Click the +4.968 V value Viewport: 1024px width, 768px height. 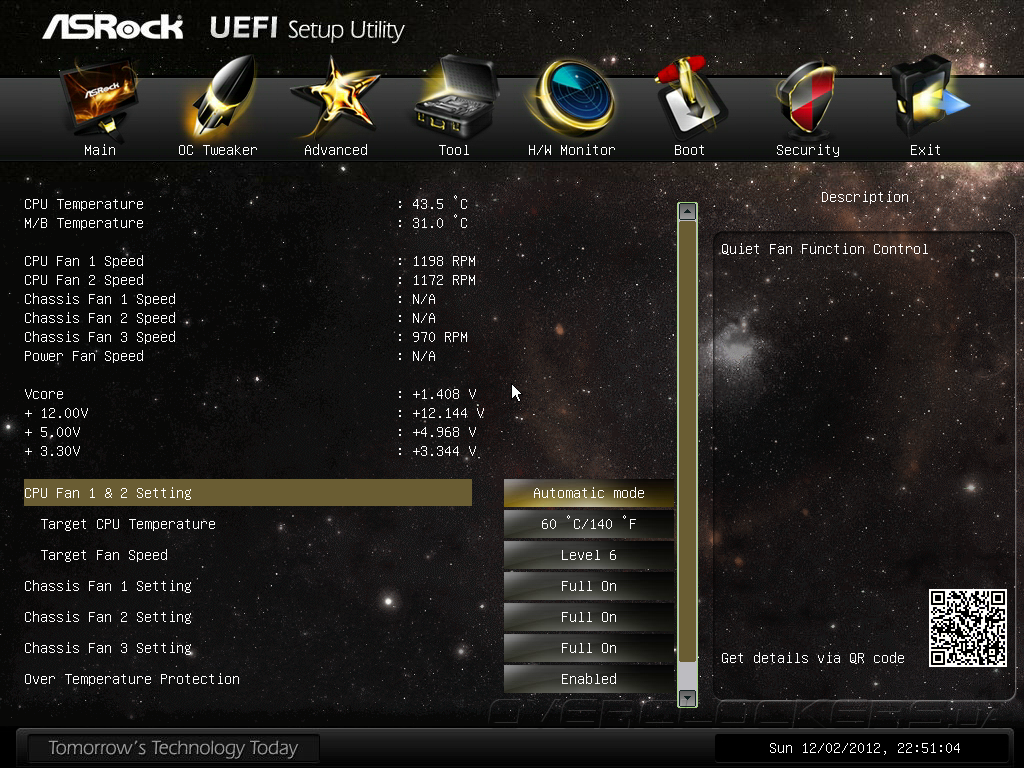click(x=444, y=432)
